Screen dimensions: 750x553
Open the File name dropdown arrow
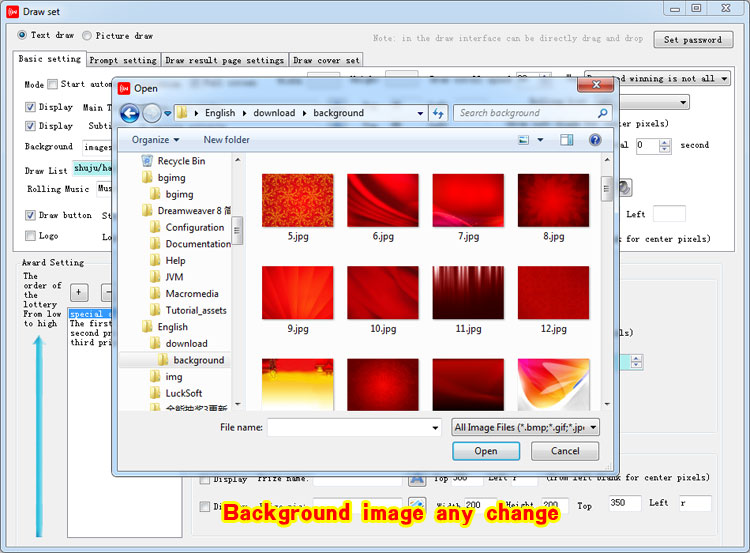coord(434,427)
